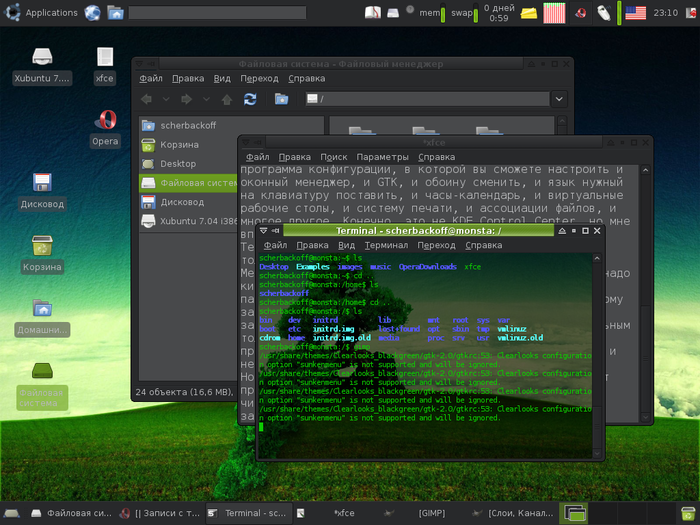
Task: Reload the folder in file manager
Action: (250, 99)
